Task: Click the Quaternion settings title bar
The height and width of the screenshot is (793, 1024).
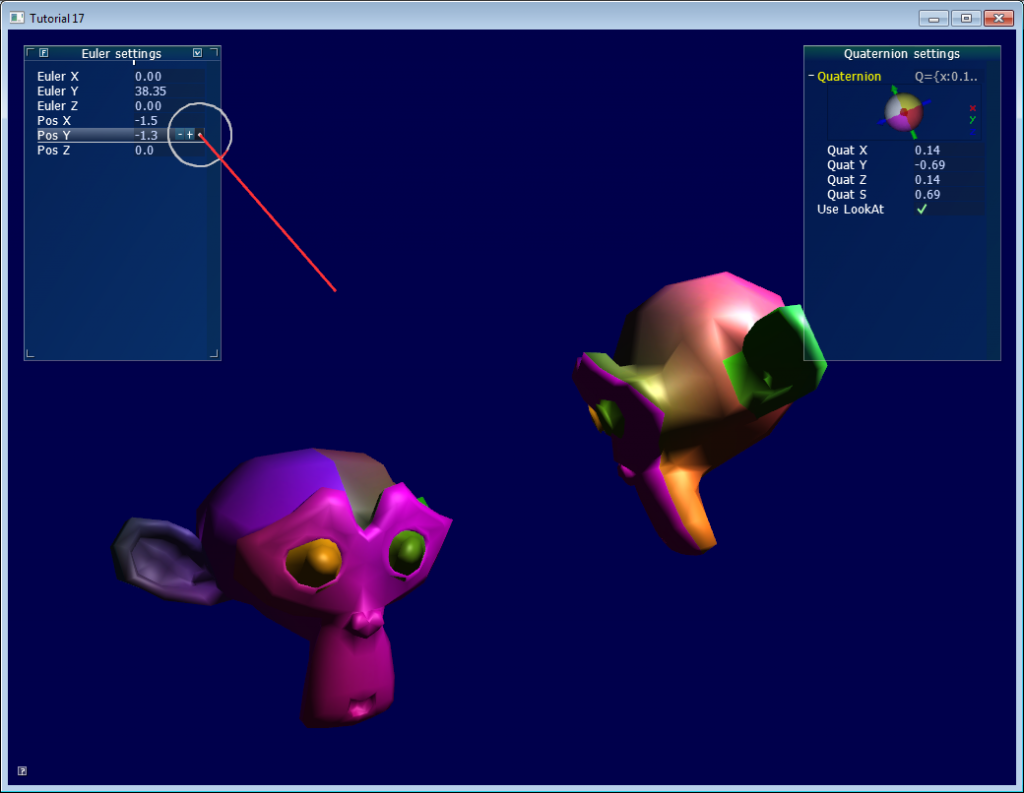Action: tap(901, 54)
